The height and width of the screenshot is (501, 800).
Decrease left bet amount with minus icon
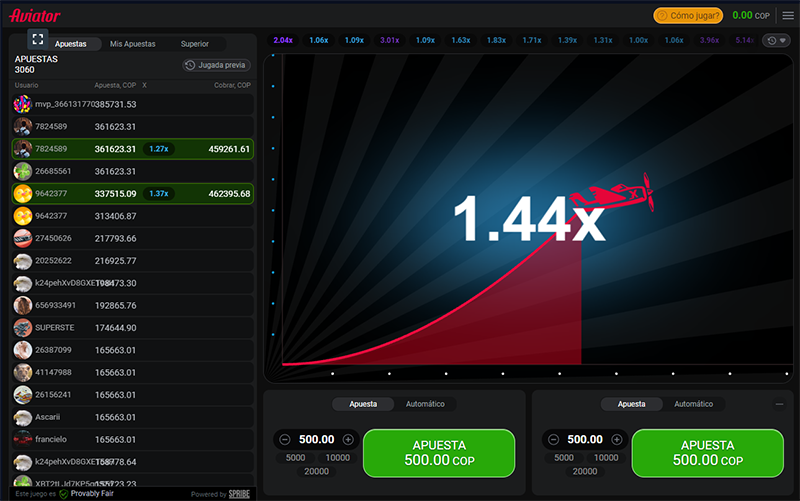(285, 439)
